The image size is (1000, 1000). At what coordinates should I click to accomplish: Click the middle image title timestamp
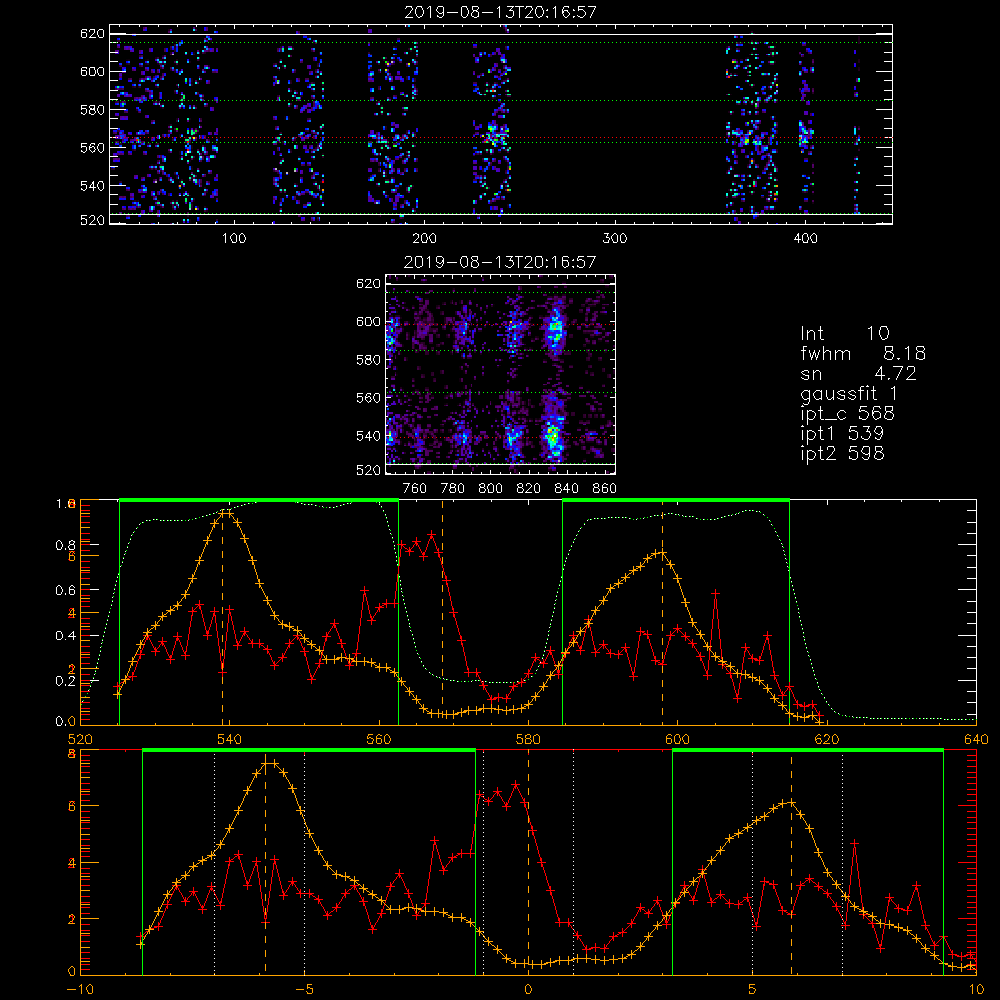coord(500,262)
